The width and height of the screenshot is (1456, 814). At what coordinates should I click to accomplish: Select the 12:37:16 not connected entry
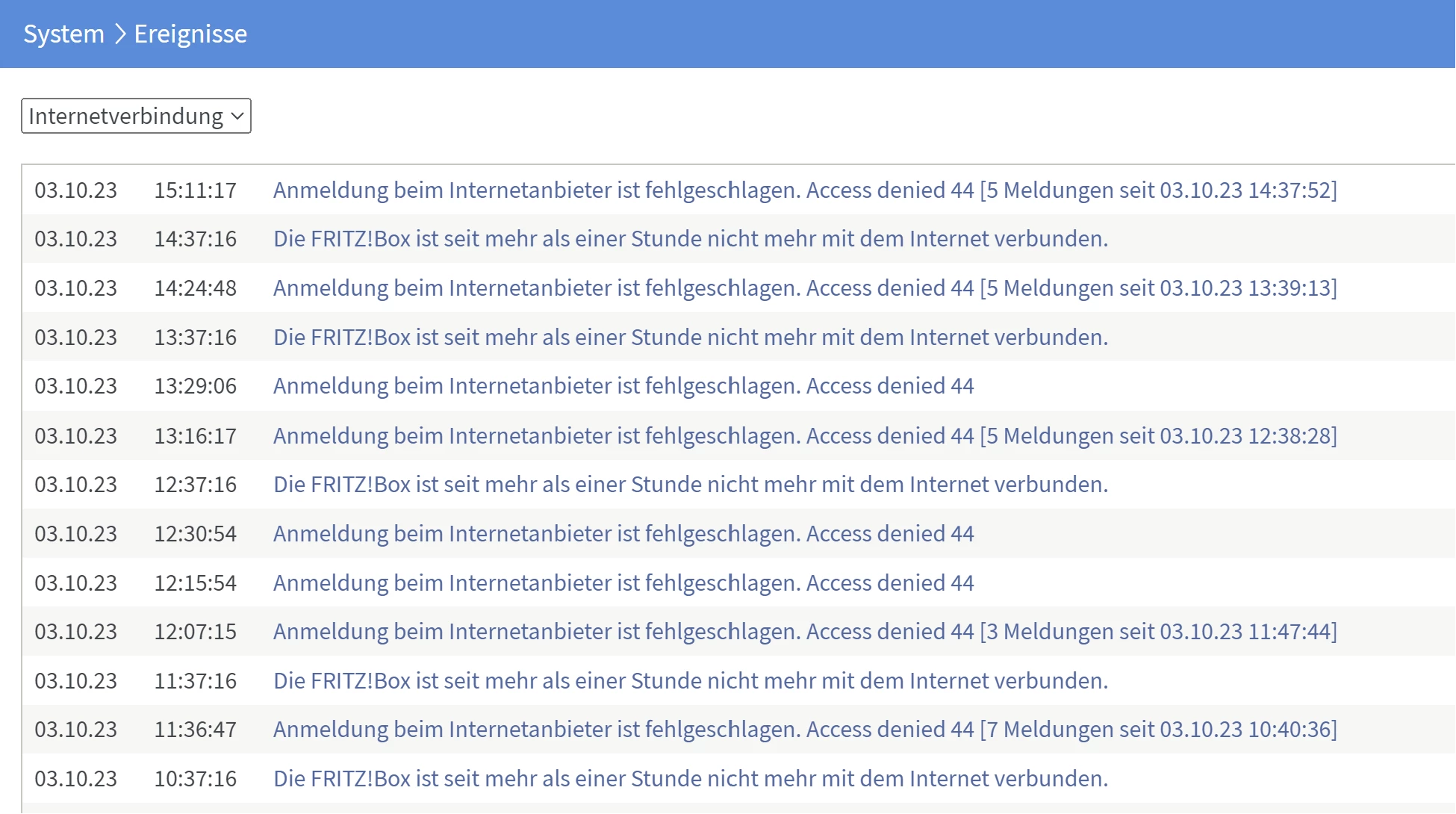(x=690, y=485)
